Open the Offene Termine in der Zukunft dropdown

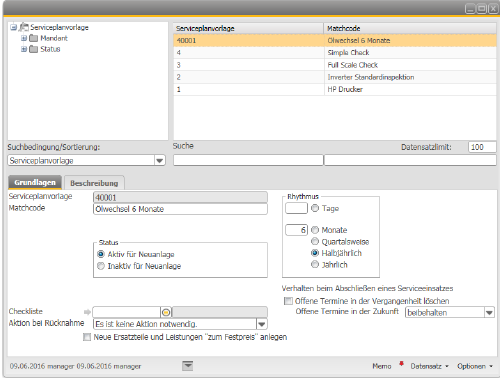pos(489,313)
